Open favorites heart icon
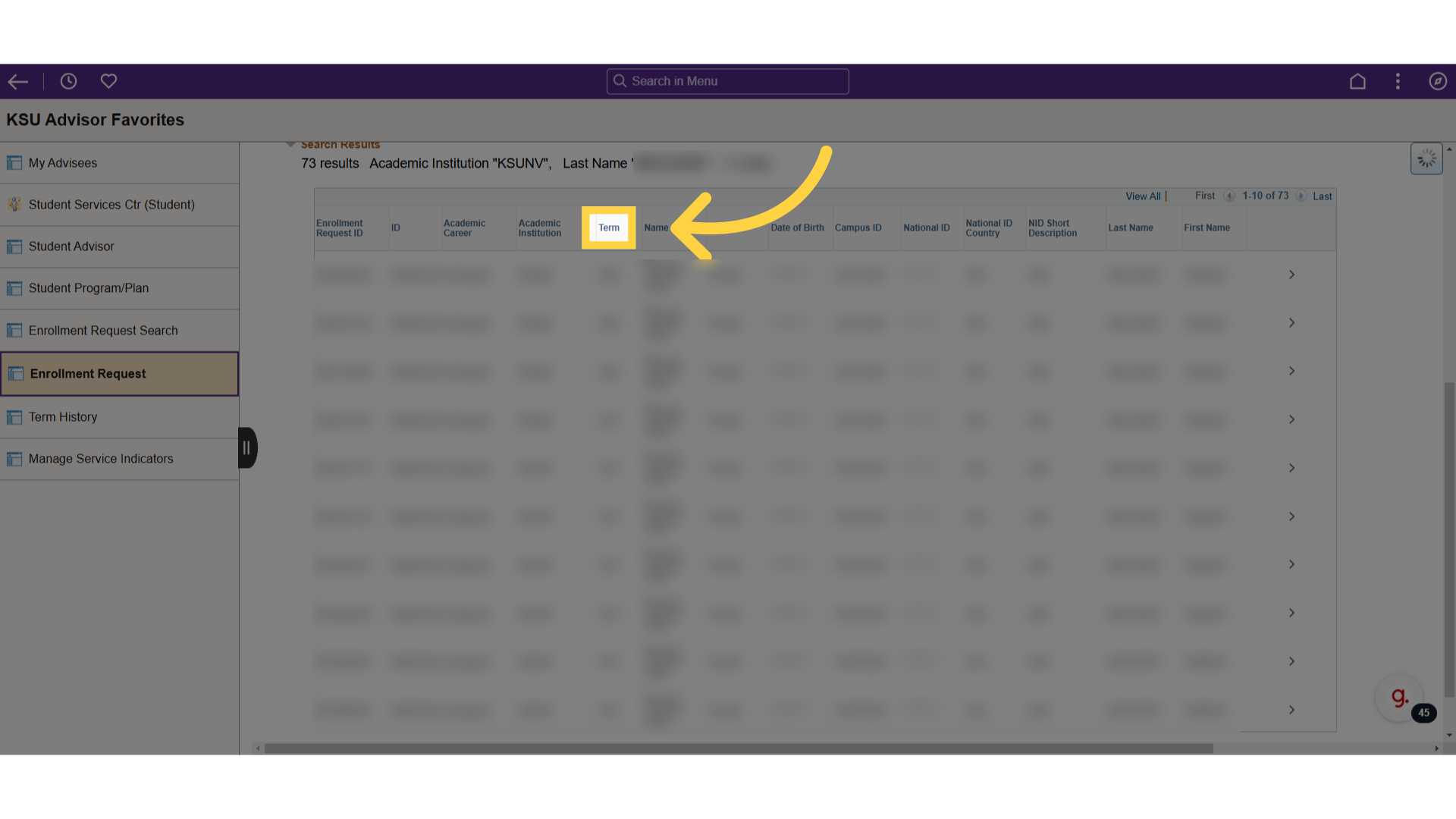This screenshot has width=1456, height=819. (108, 81)
